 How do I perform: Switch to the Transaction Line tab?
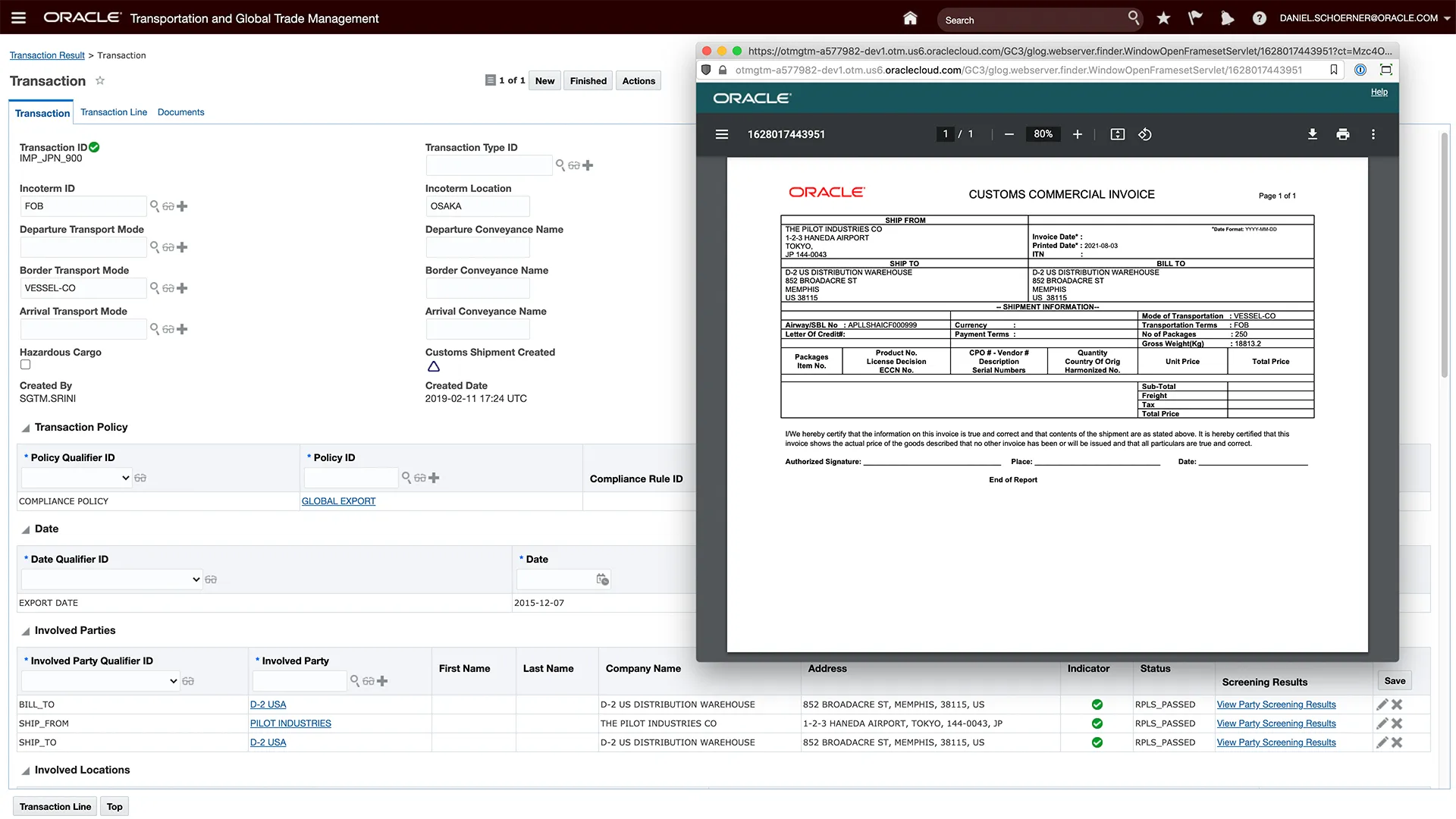[x=114, y=112]
